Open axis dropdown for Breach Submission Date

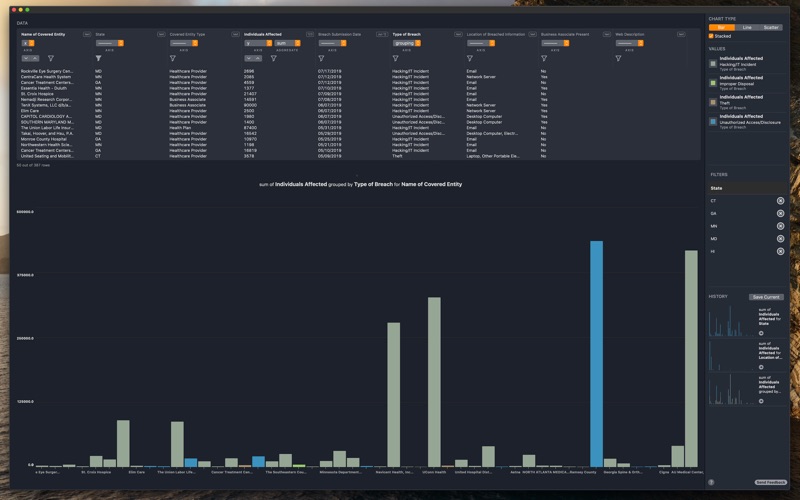click(332, 43)
